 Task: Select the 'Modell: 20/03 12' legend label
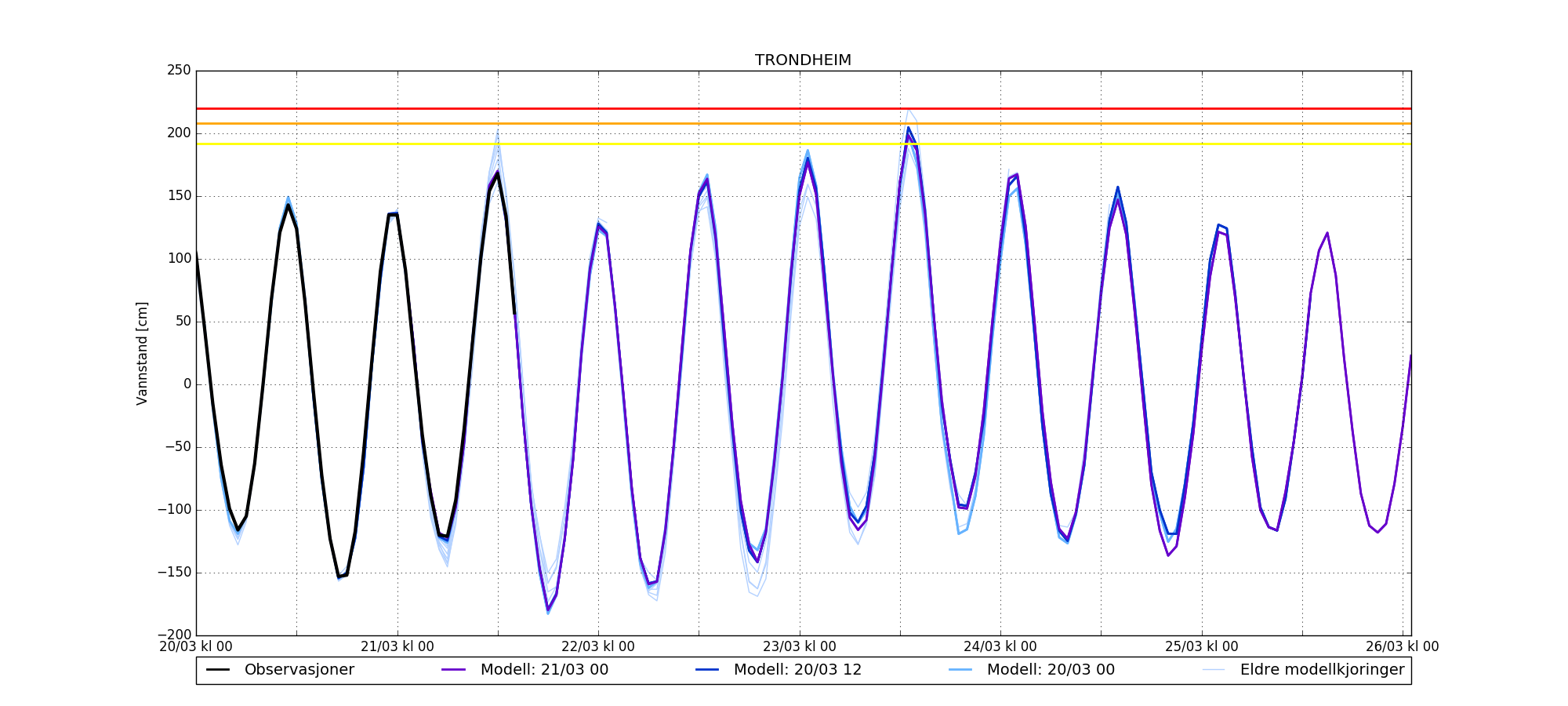click(797, 670)
